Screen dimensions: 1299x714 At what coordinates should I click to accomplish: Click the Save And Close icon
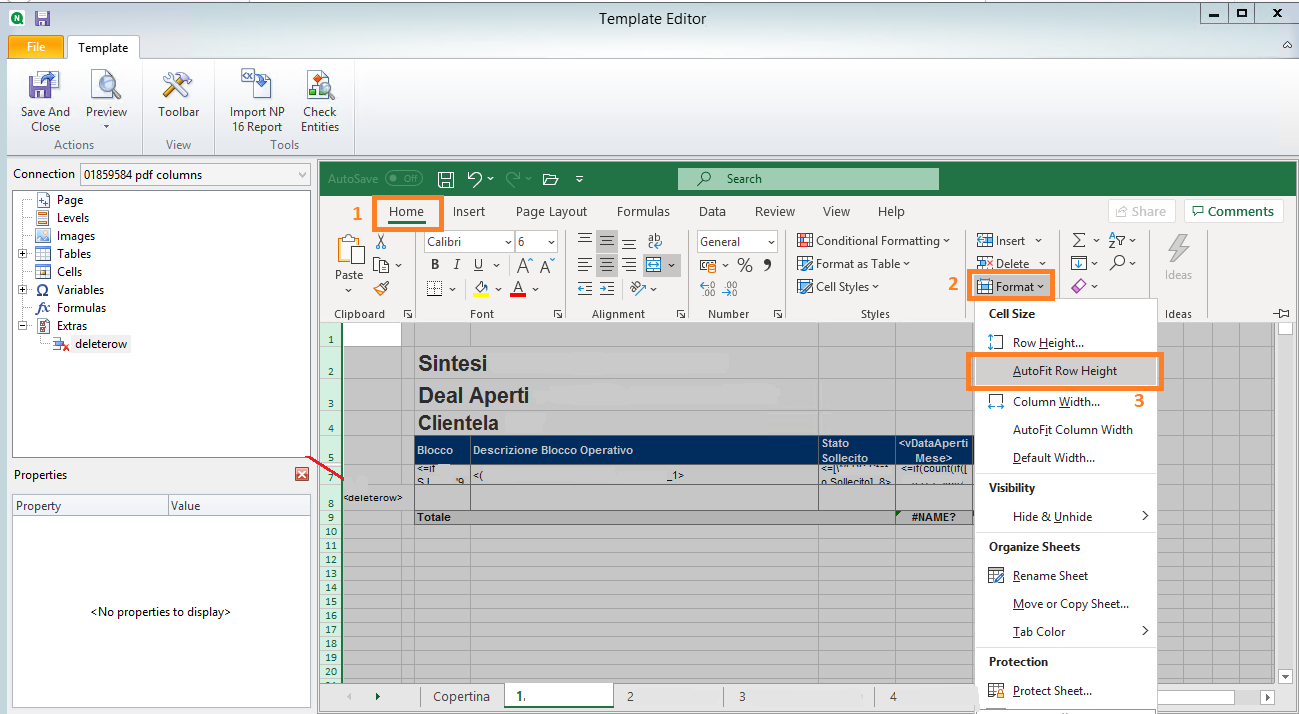45,88
